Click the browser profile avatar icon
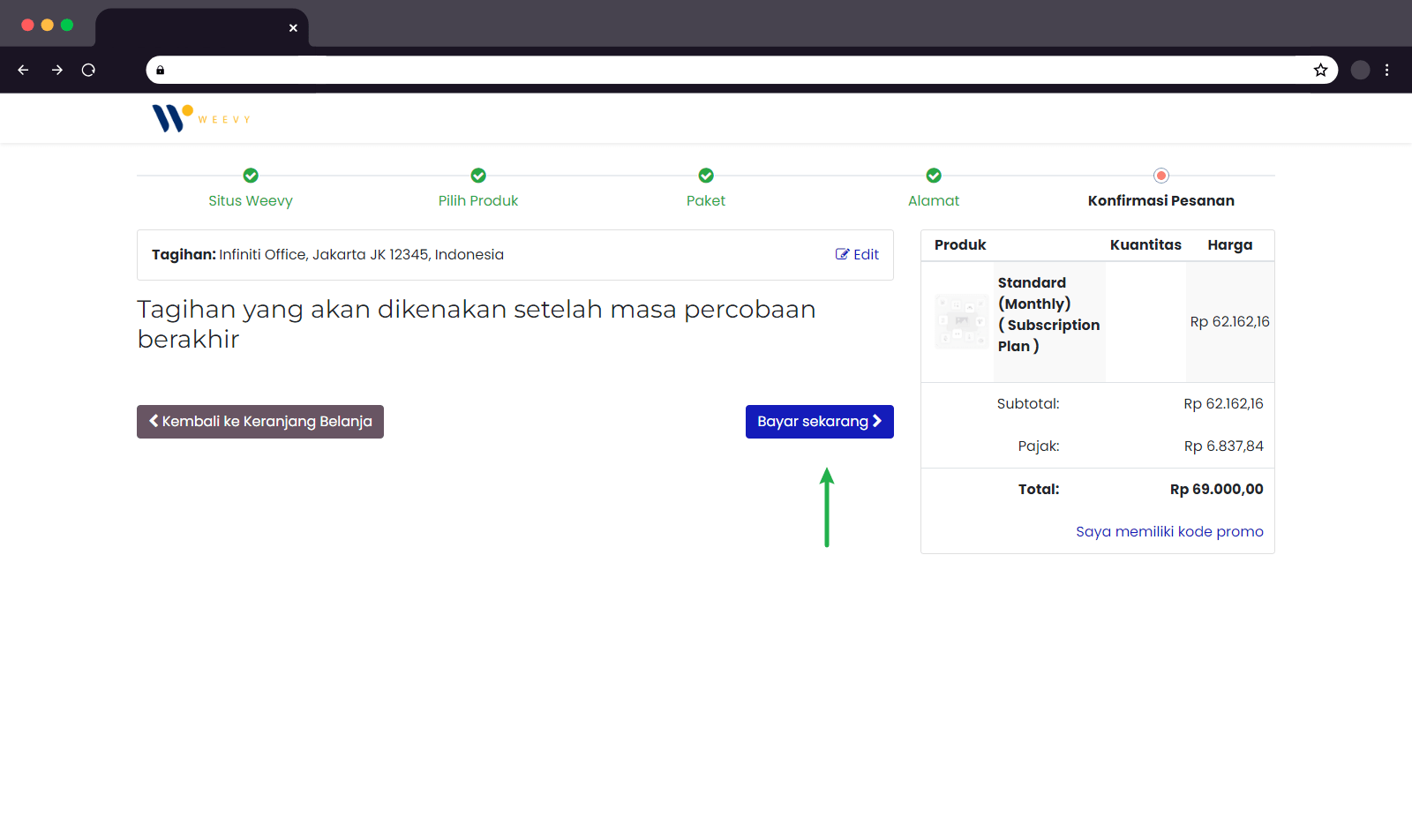This screenshot has height=840, width=1412. 1359,70
